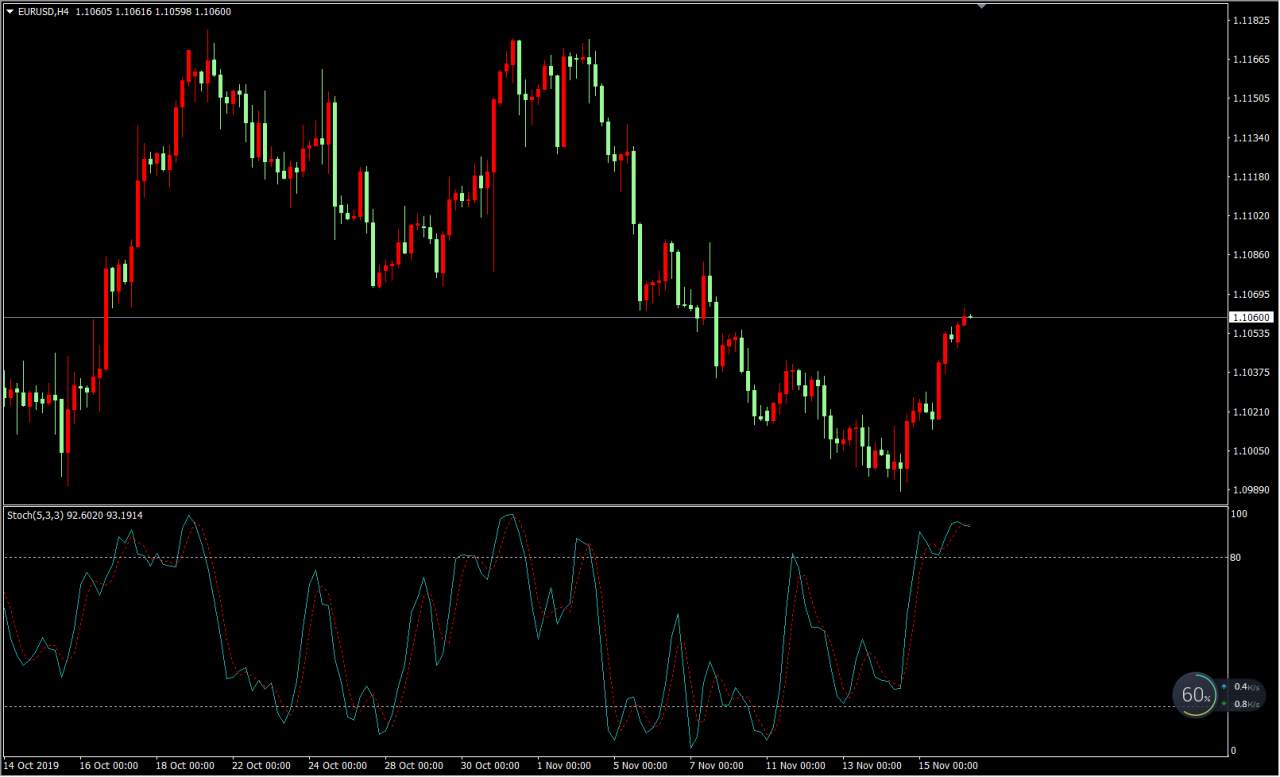Click the 1.11825 price axis label
Screen dimensions: 1280x777
pos(1250,20)
